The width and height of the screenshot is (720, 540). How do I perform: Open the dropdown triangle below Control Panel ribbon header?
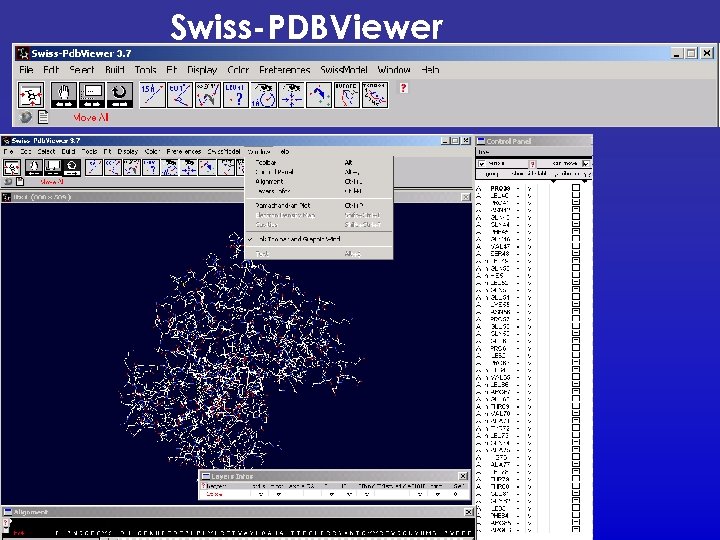click(x=553, y=182)
